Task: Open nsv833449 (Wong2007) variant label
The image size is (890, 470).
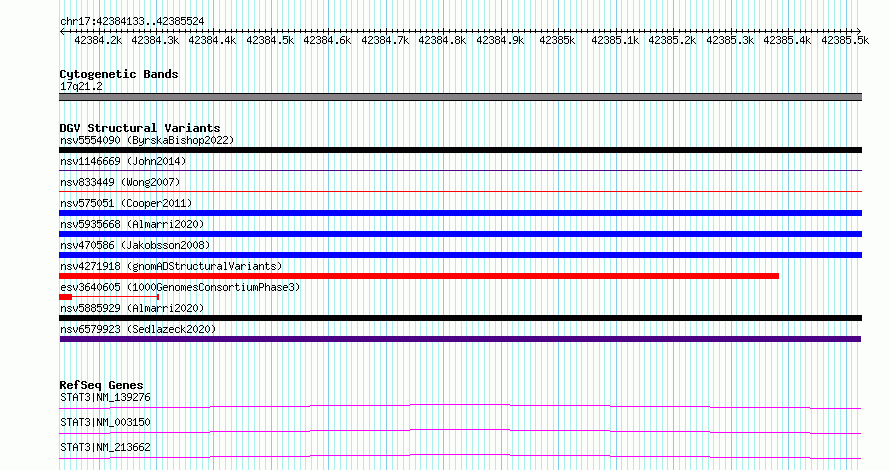Action: (x=120, y=182)
